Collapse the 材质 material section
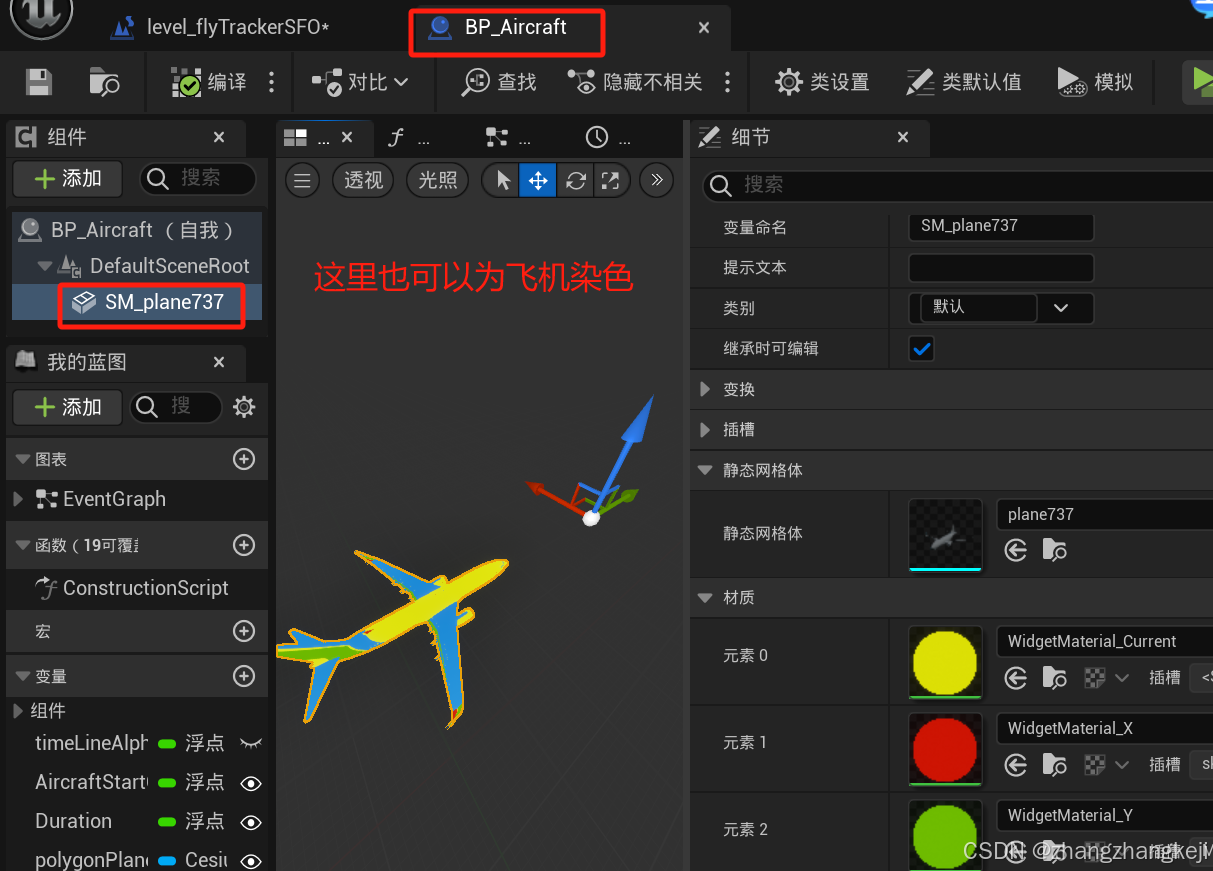Screen dimensions: 1213x871 click(x=706, y=597)
